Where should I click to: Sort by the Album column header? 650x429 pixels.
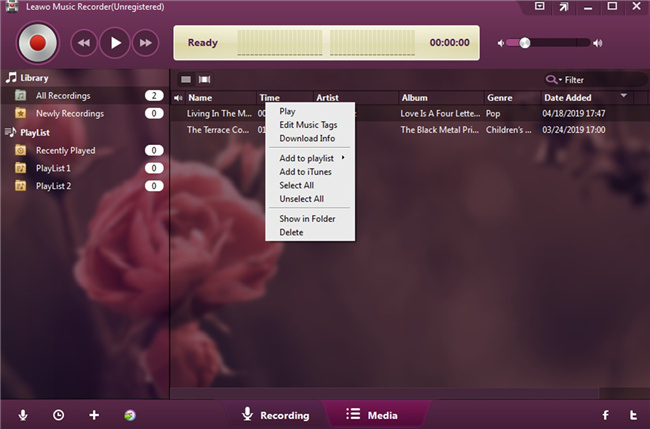[441, 98]
